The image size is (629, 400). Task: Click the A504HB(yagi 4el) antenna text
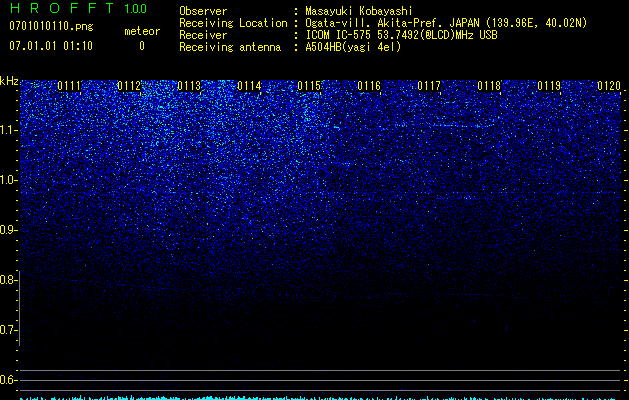click(353, 47)
